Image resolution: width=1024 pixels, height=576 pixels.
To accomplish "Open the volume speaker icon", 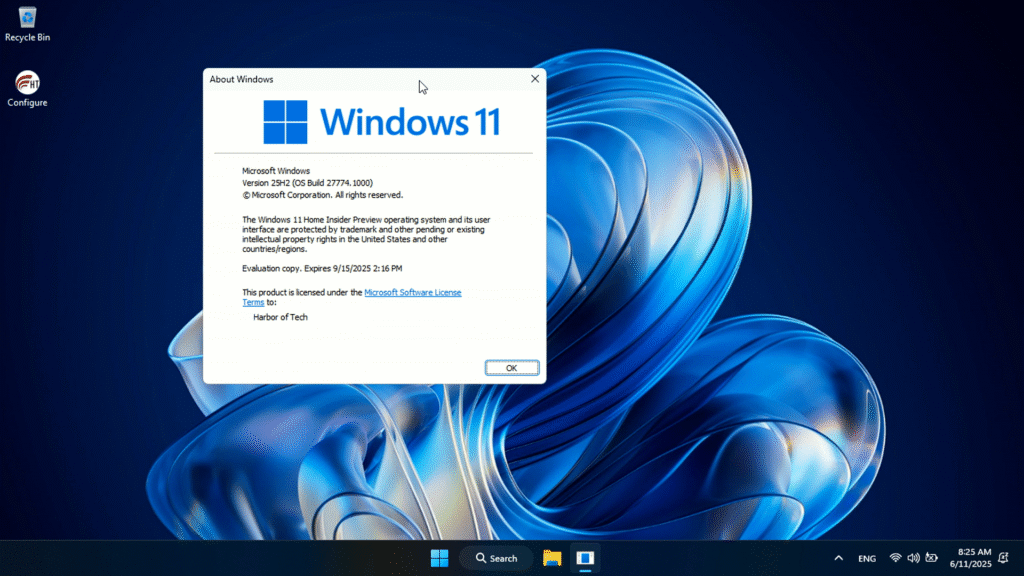I will tap(913, 558).
